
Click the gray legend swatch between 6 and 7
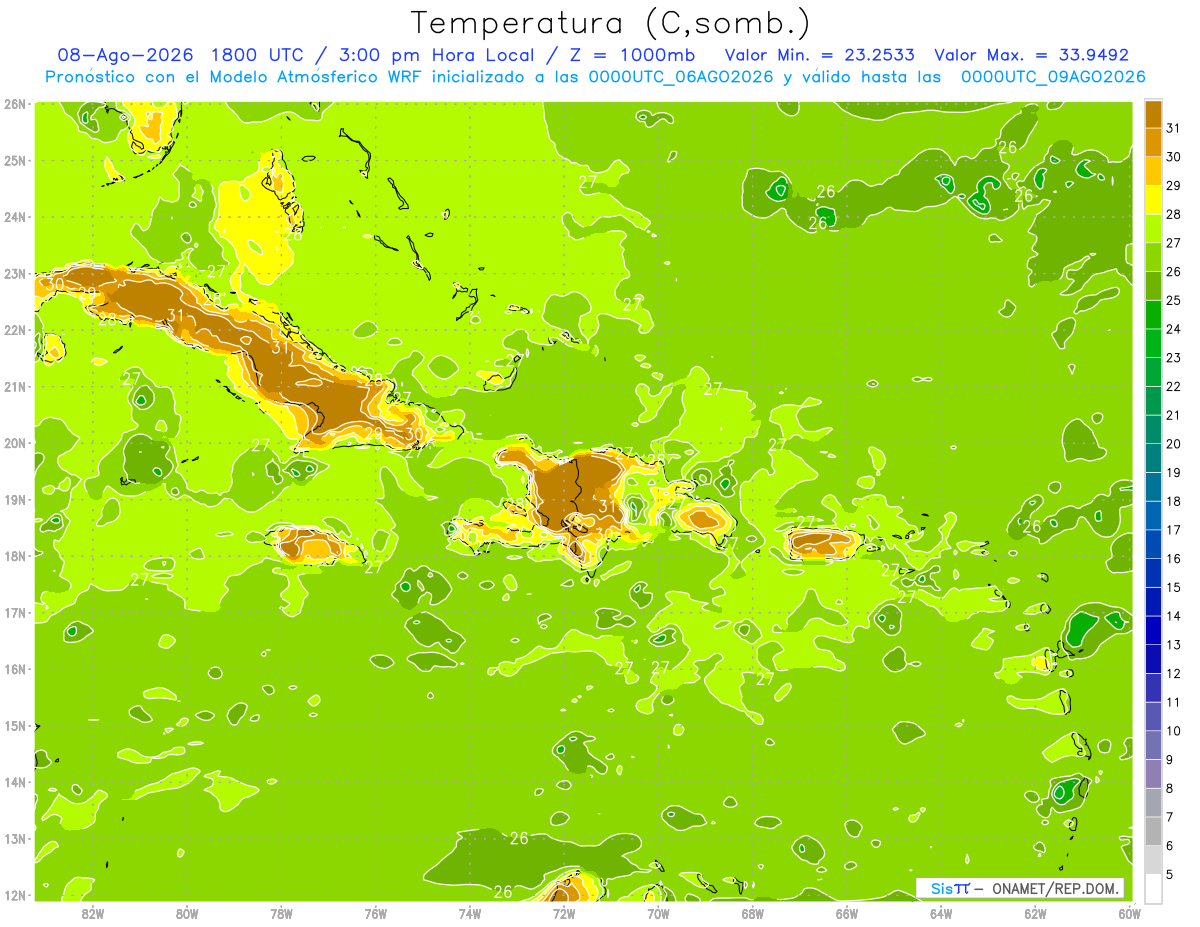pyautogui.click(x=1153, y=830)
